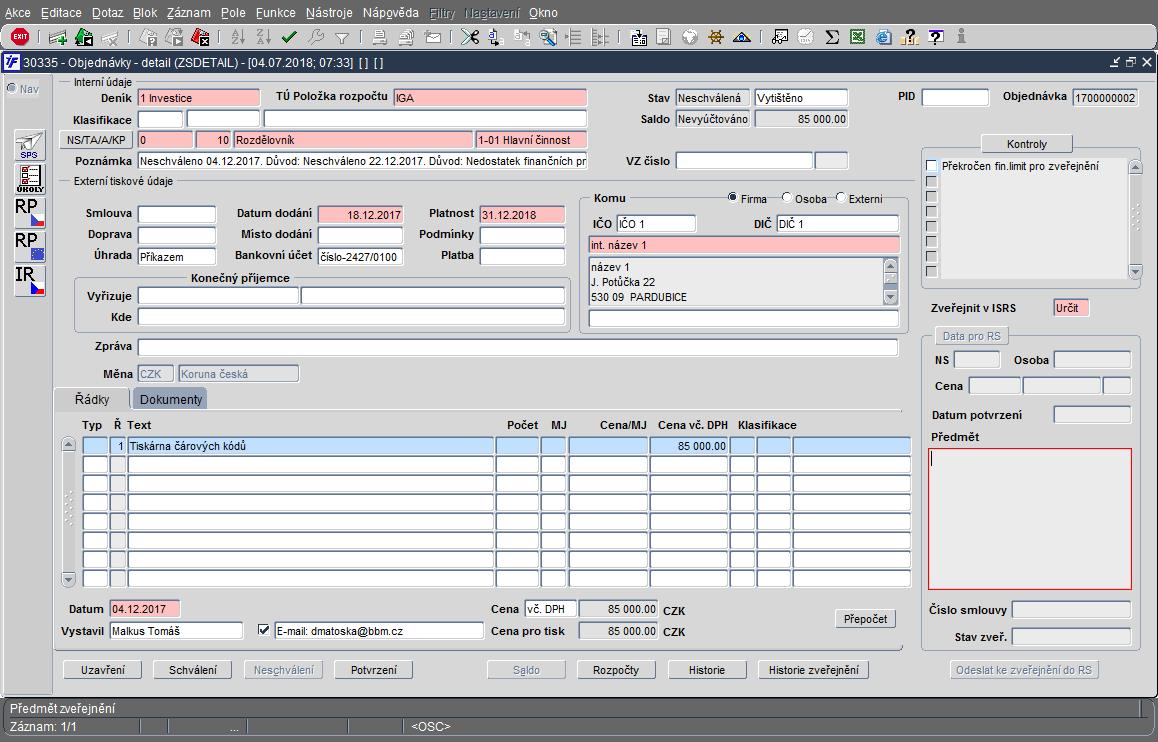Click the Potvrzení button

pyautogui.click(x=374, y=670)
